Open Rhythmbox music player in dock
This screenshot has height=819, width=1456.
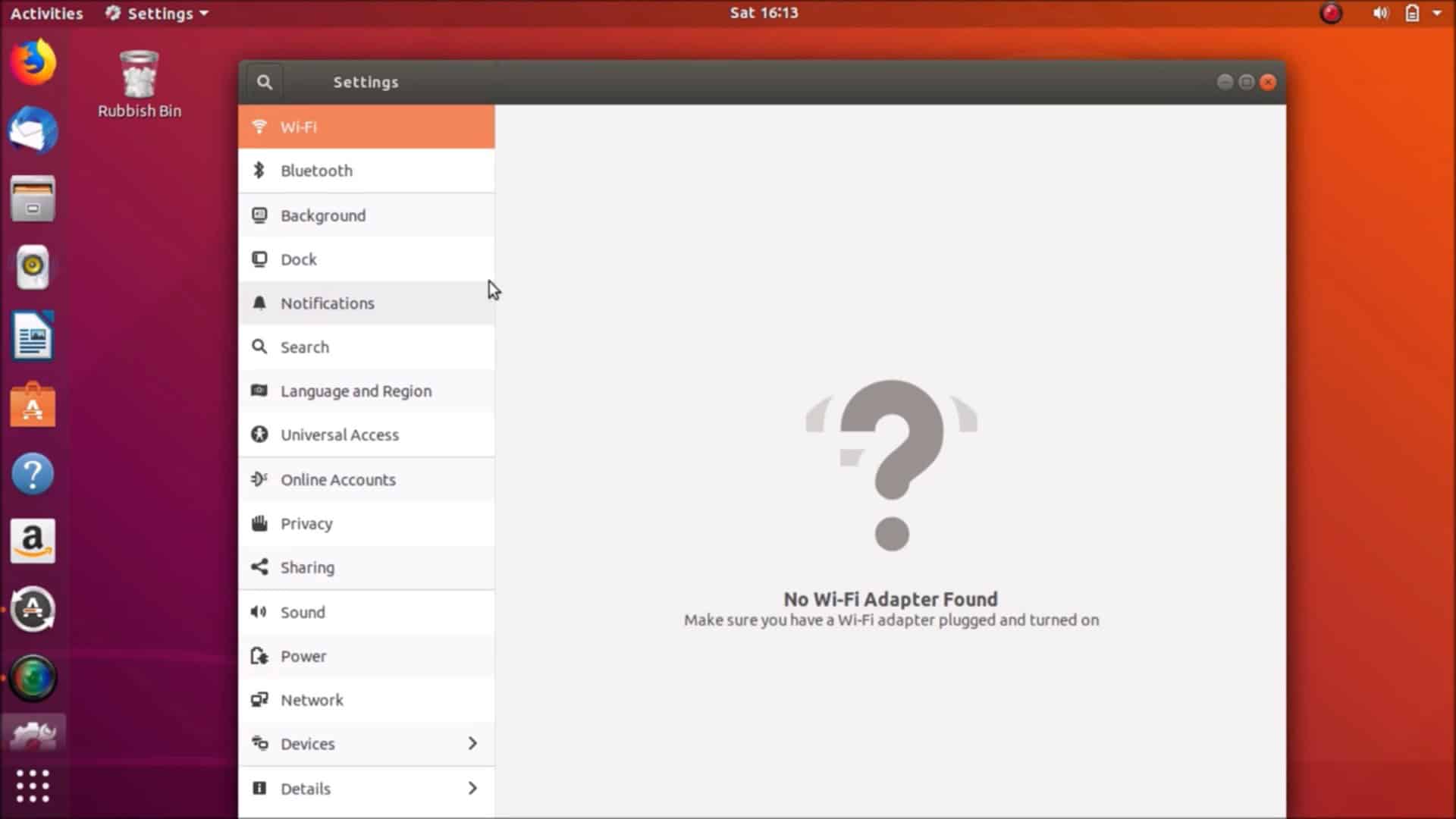click(33, 267)
